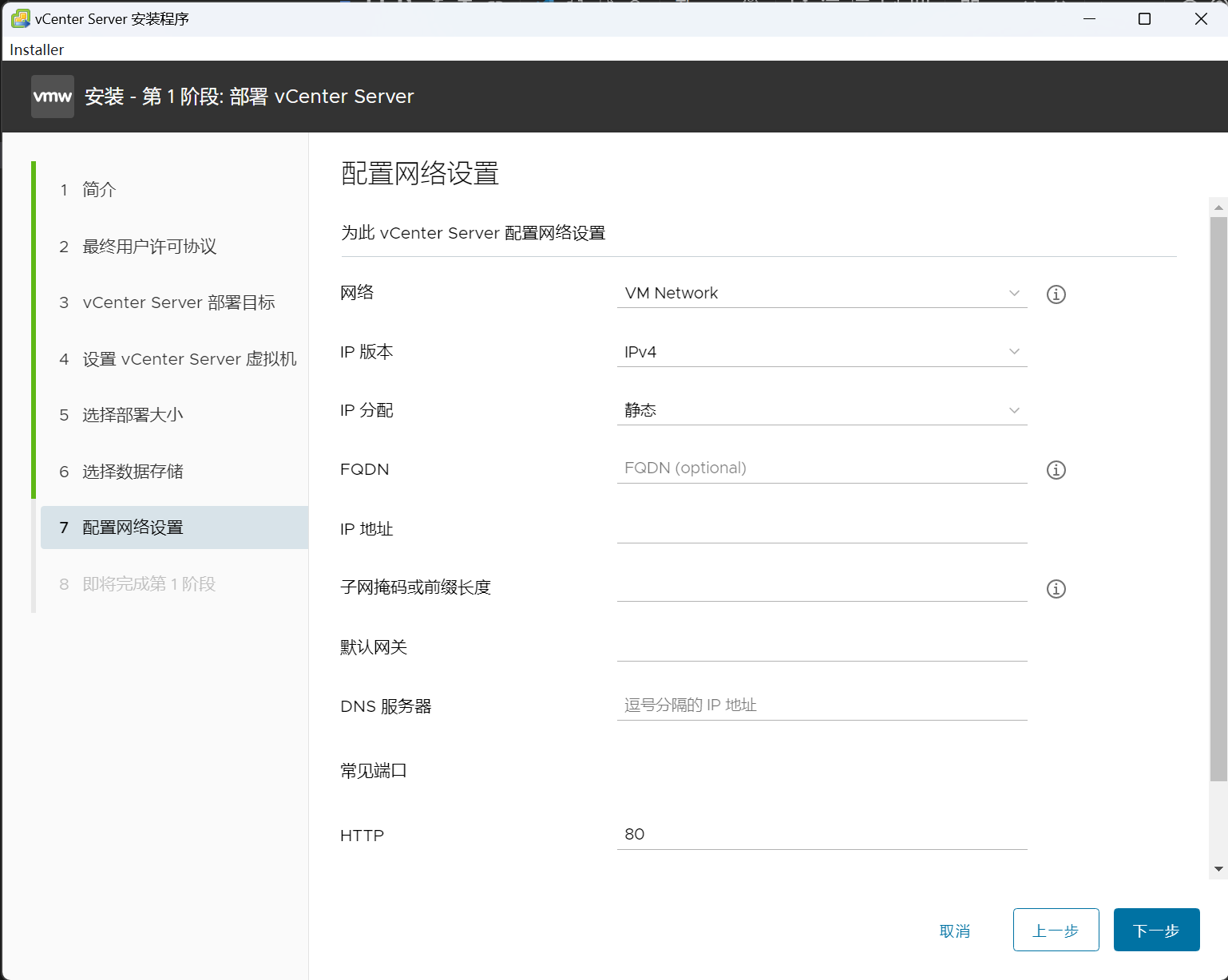Click the vmw logo in the header
Image resolution: width=1228 pixels, height=980 pixels.
pos(53,97)
